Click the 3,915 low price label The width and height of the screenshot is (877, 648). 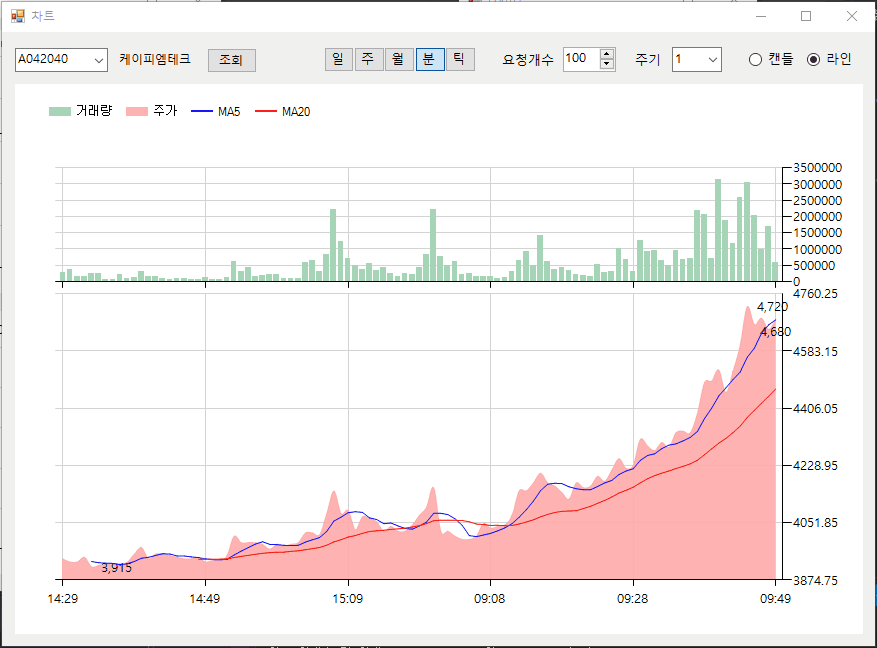click(x=116, y=567)
